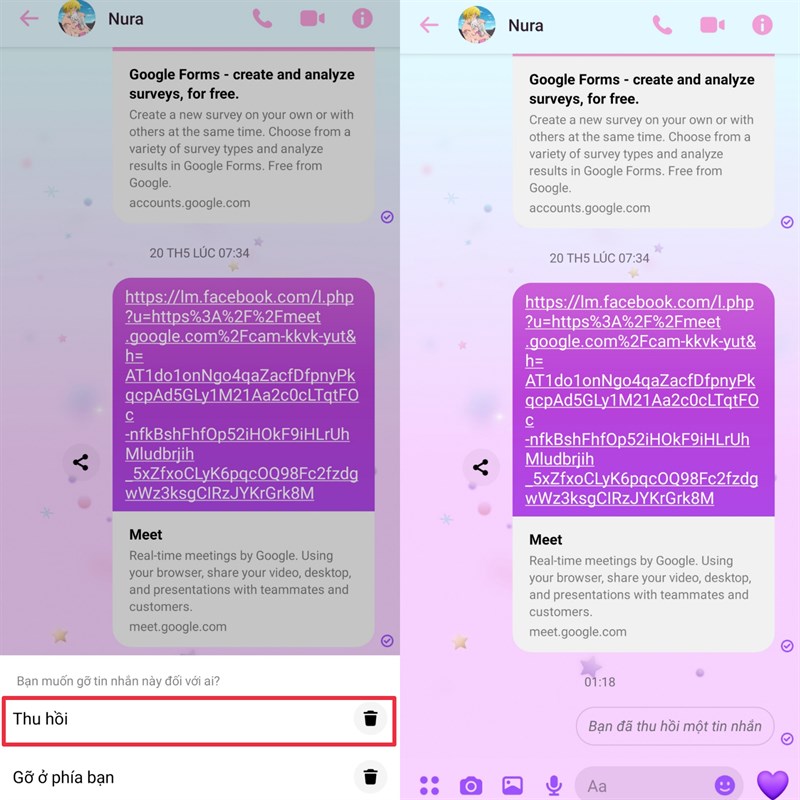Tap trash icon beside Thu hồi
The width and height of the screenshot is (800, 800).
[x=370, y=718]
